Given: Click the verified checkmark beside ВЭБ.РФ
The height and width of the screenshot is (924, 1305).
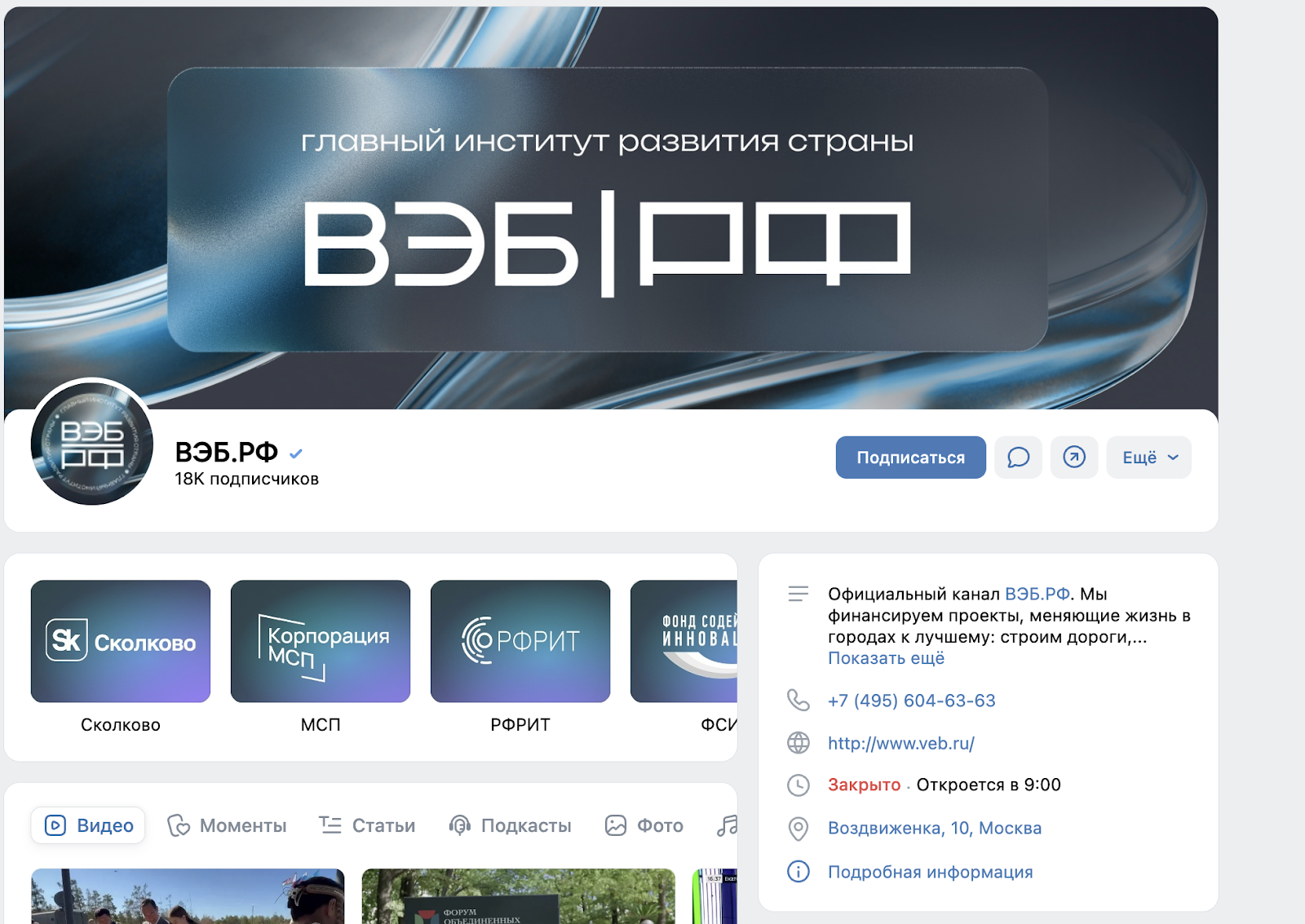Looking at the screenshot, I should 296,453.
